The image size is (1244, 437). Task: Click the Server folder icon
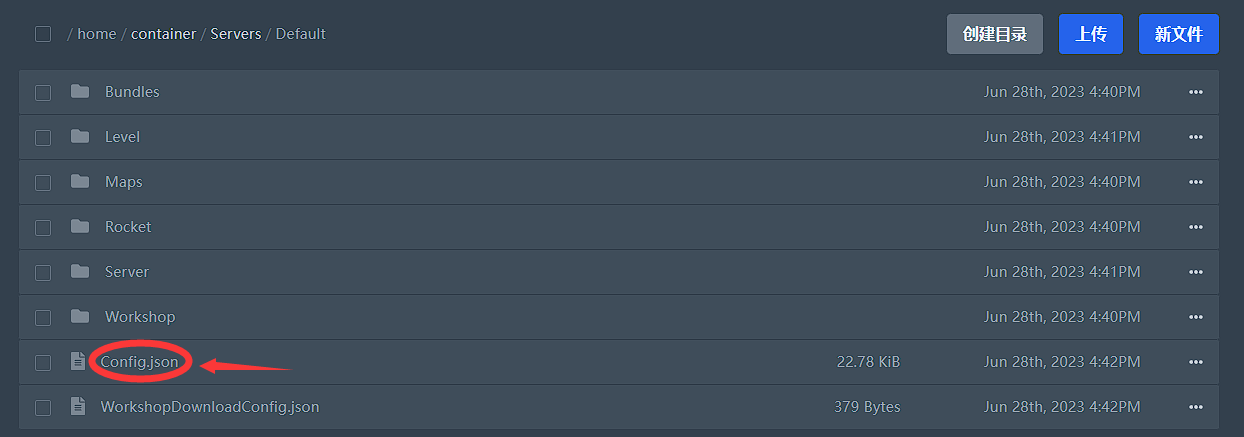click(80, 271)
